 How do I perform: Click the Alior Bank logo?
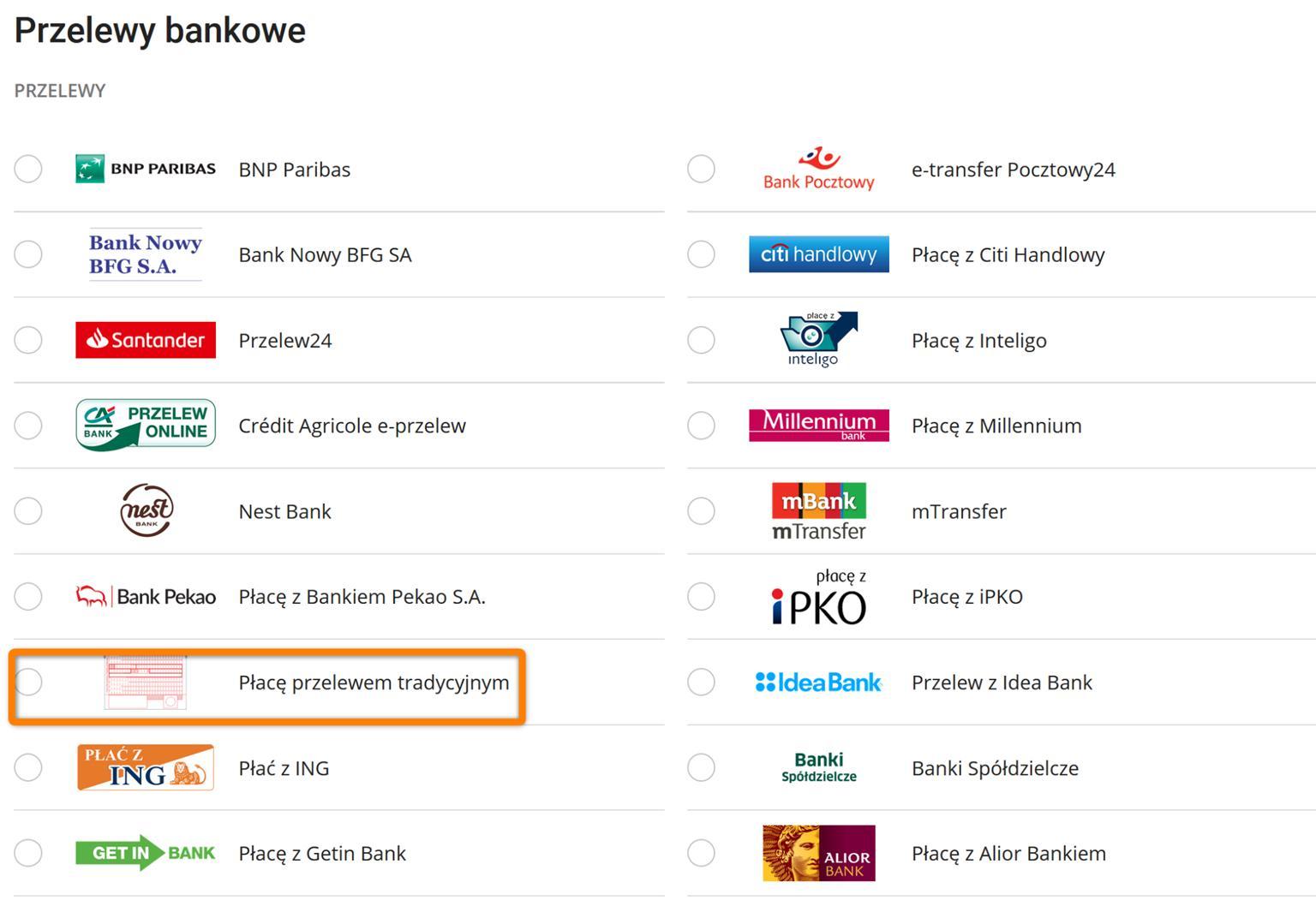point(819,853)
